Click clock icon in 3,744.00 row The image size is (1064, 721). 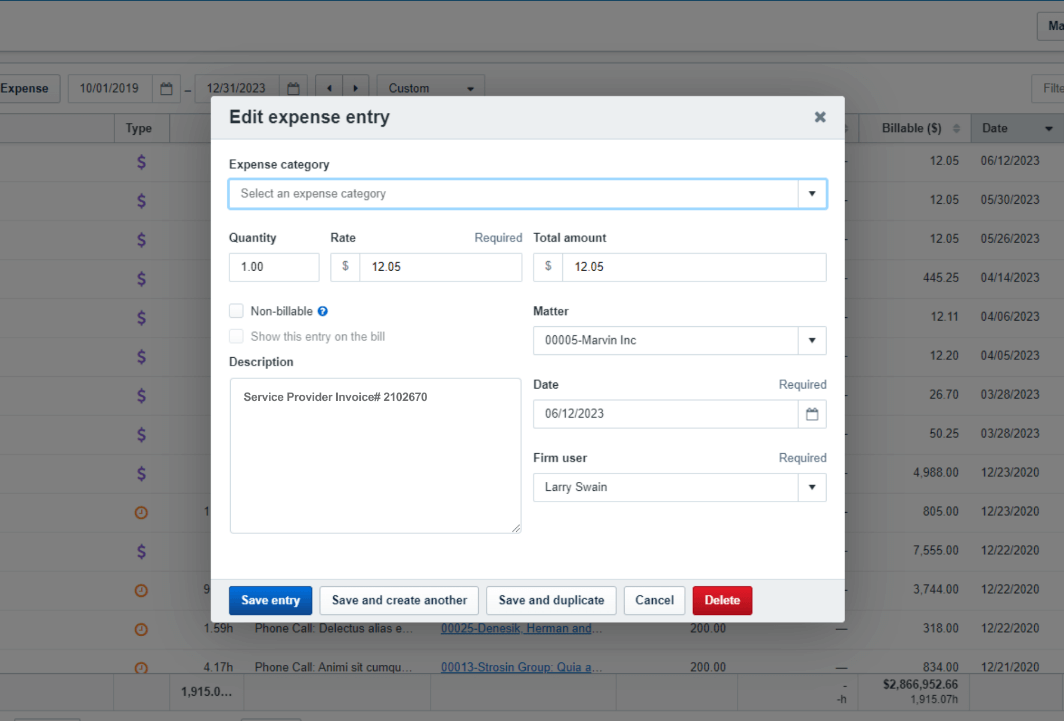(141, 591)
